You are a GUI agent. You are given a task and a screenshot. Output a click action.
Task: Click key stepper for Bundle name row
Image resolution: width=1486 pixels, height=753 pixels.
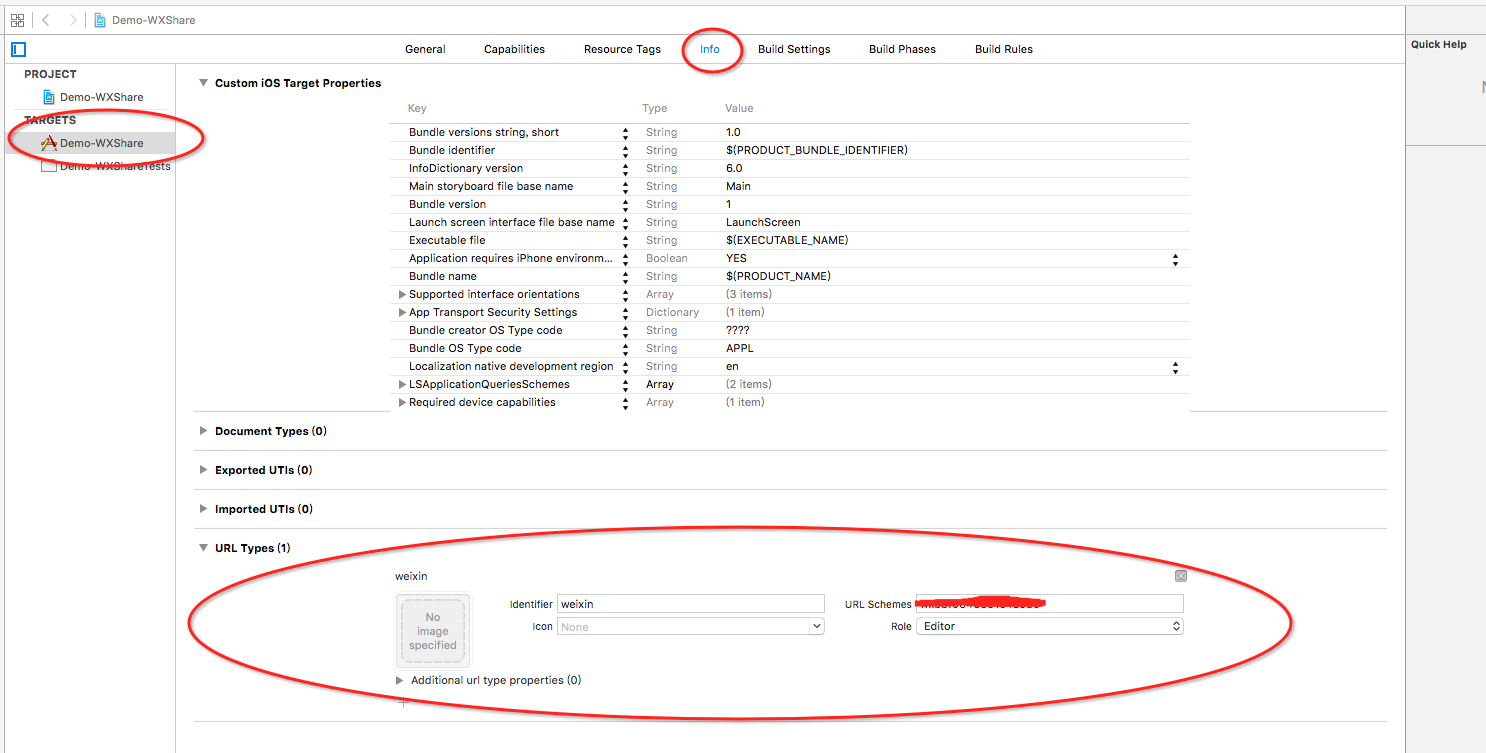point(626,276)
